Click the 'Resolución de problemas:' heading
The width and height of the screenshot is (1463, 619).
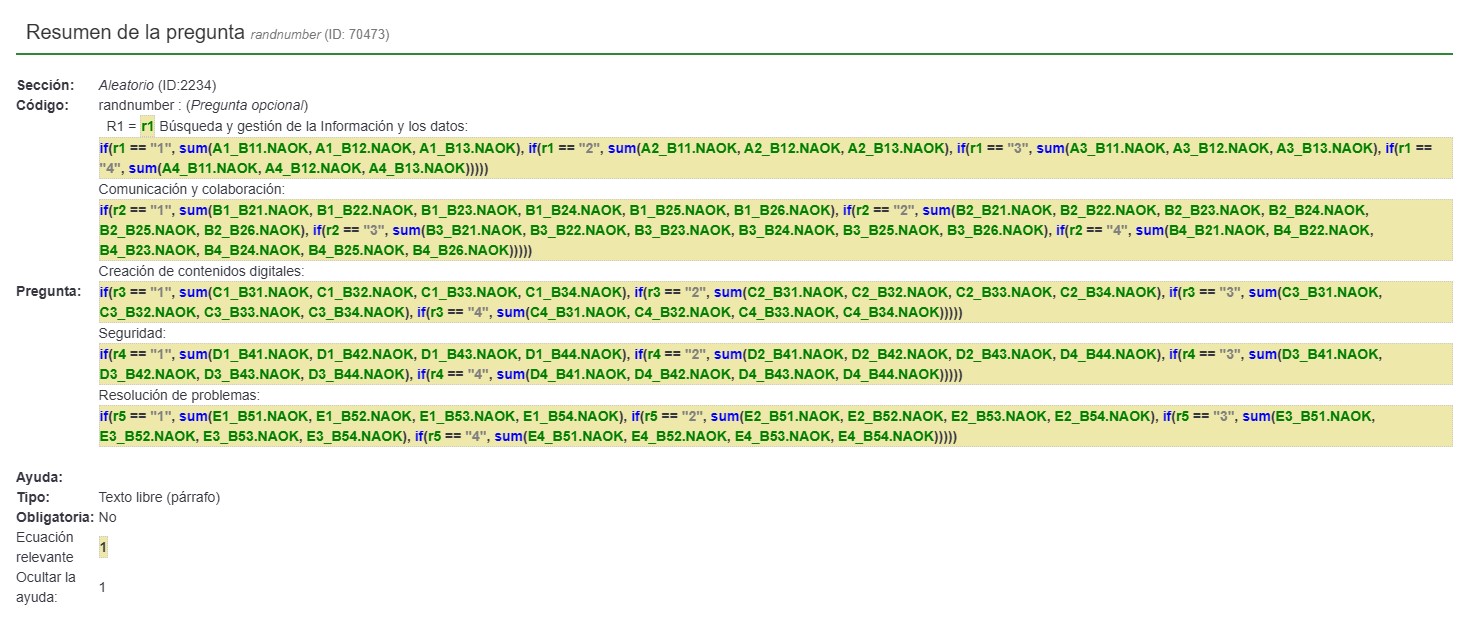pos(178,395)
